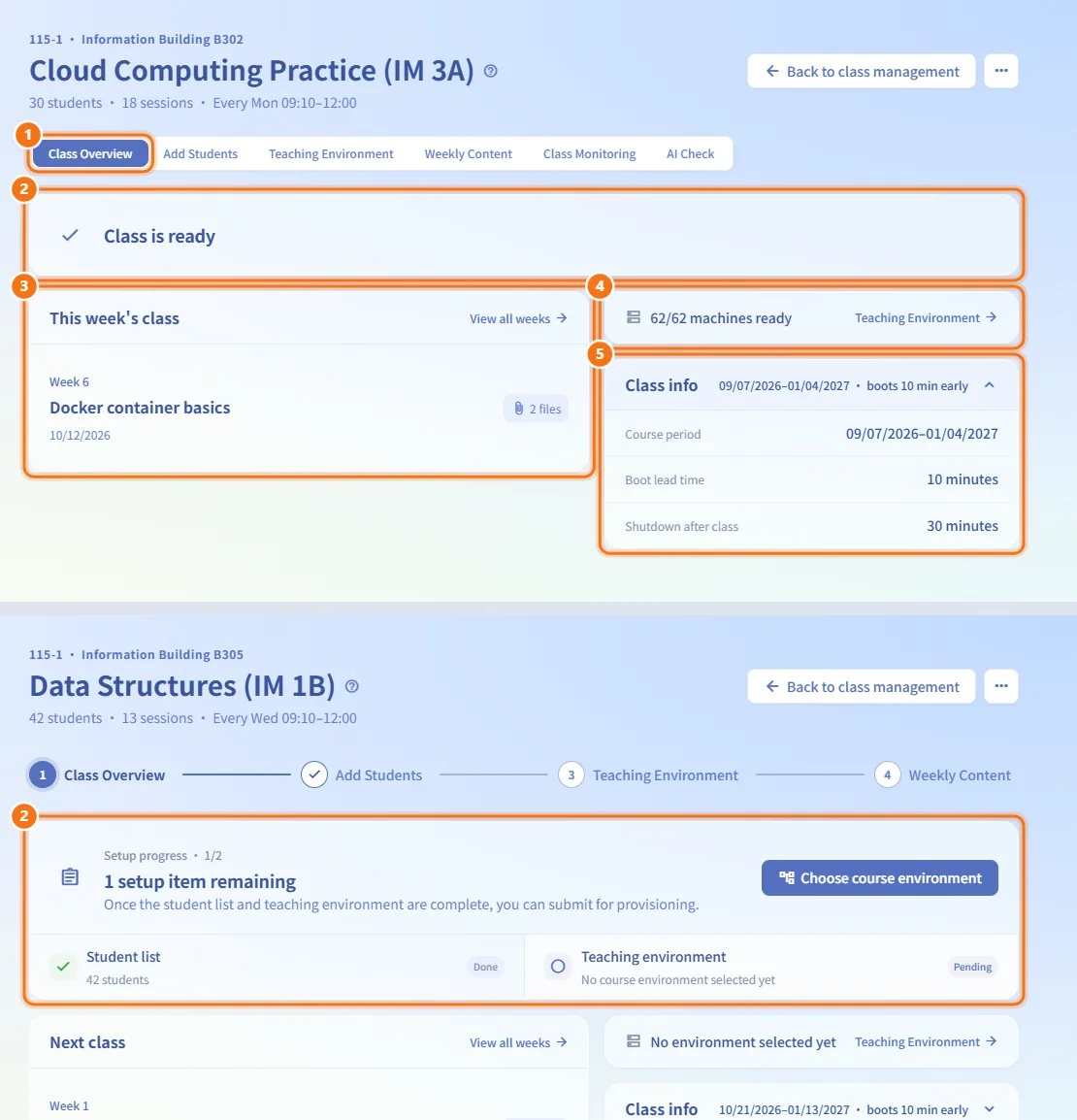
Task: Click the clipboard icon beside 1 setup item remaining
Action: 70,876
